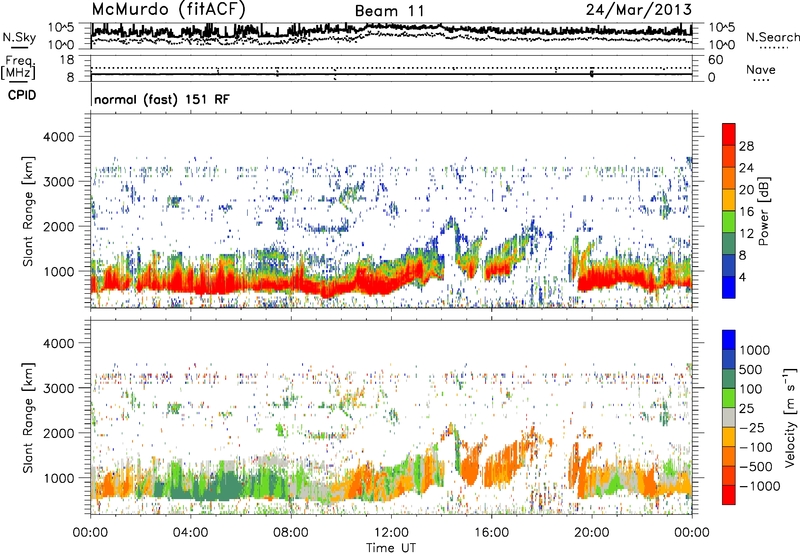Select the '04:00' time tick label
The height and width of the screenshot is (554, 800).
(191, 533)
